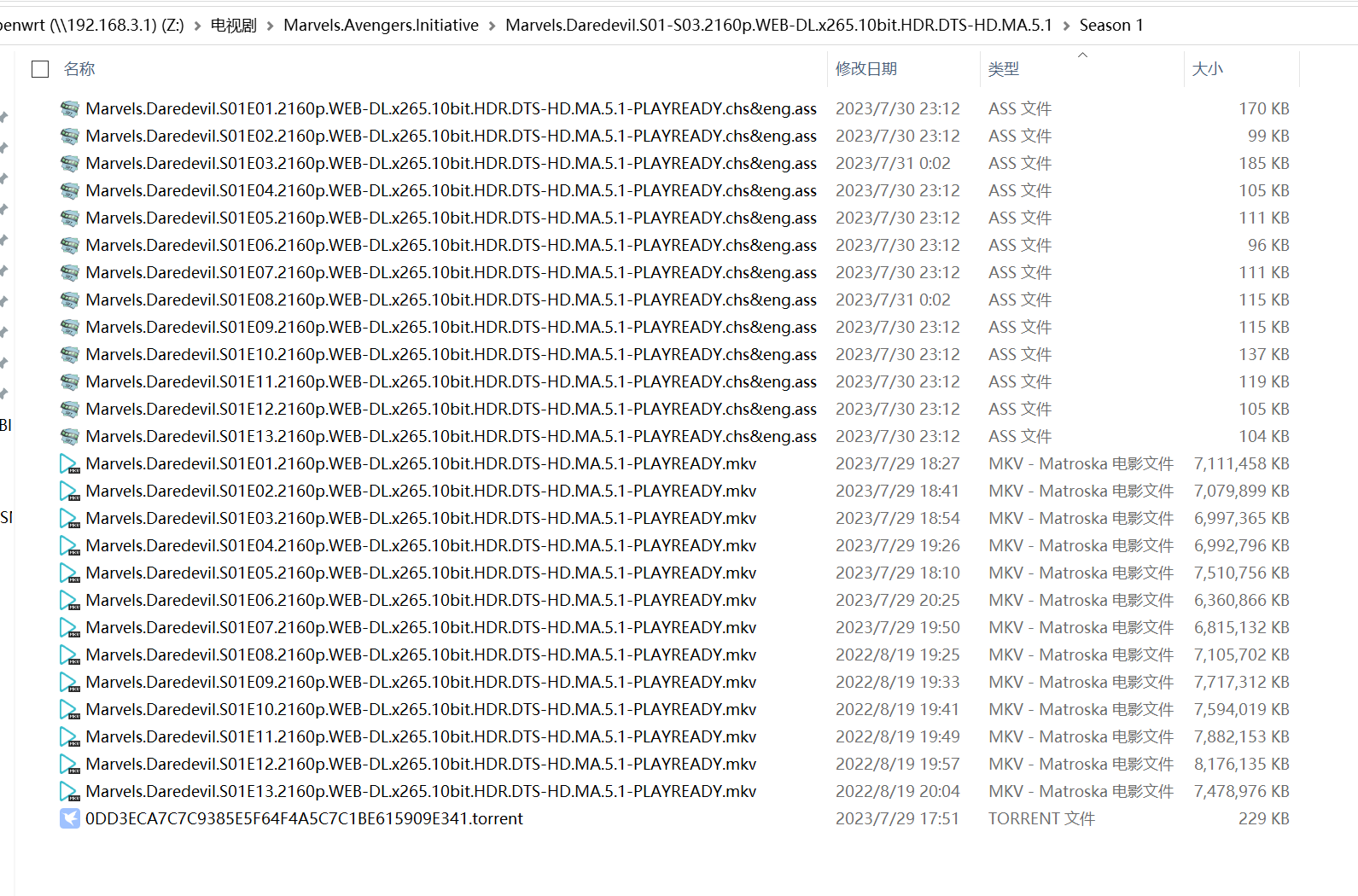Navigate to the Marvels.Daredevil.S01-S03 breadcrumb folder
Screen dimensions: 1358x896
click(778, 26)
